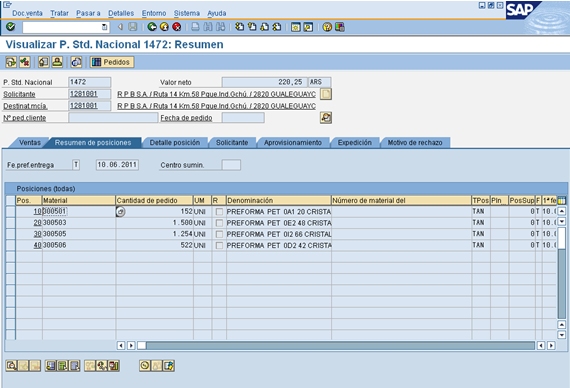Click the Find binoculars icon

[x=208, y=27]
